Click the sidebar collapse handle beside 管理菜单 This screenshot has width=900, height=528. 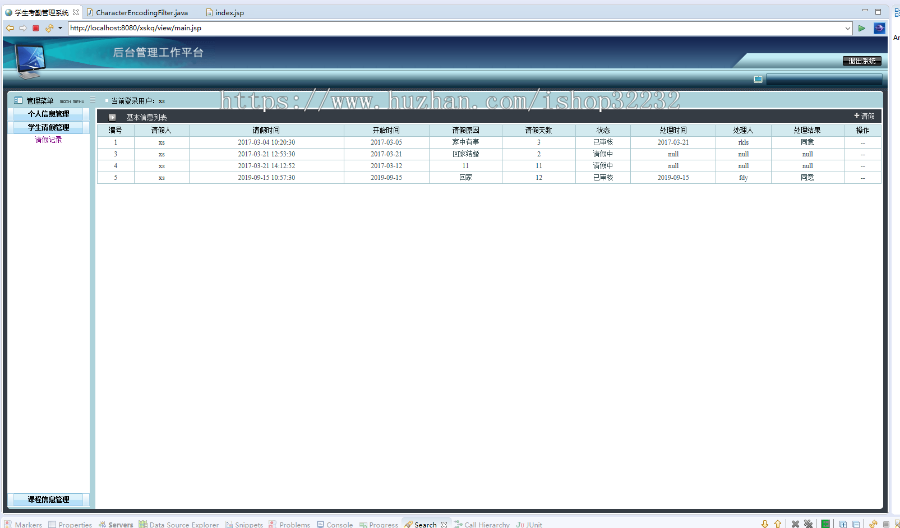[92, 100]
